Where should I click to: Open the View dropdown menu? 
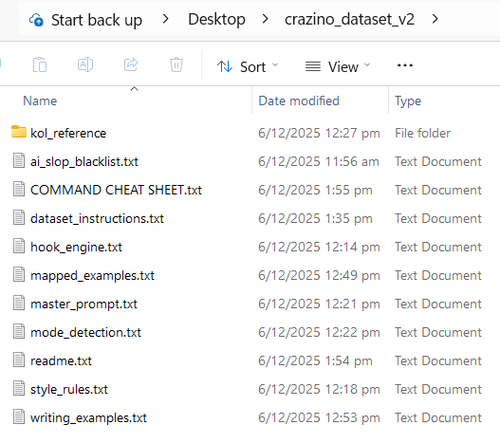[337, 67]
